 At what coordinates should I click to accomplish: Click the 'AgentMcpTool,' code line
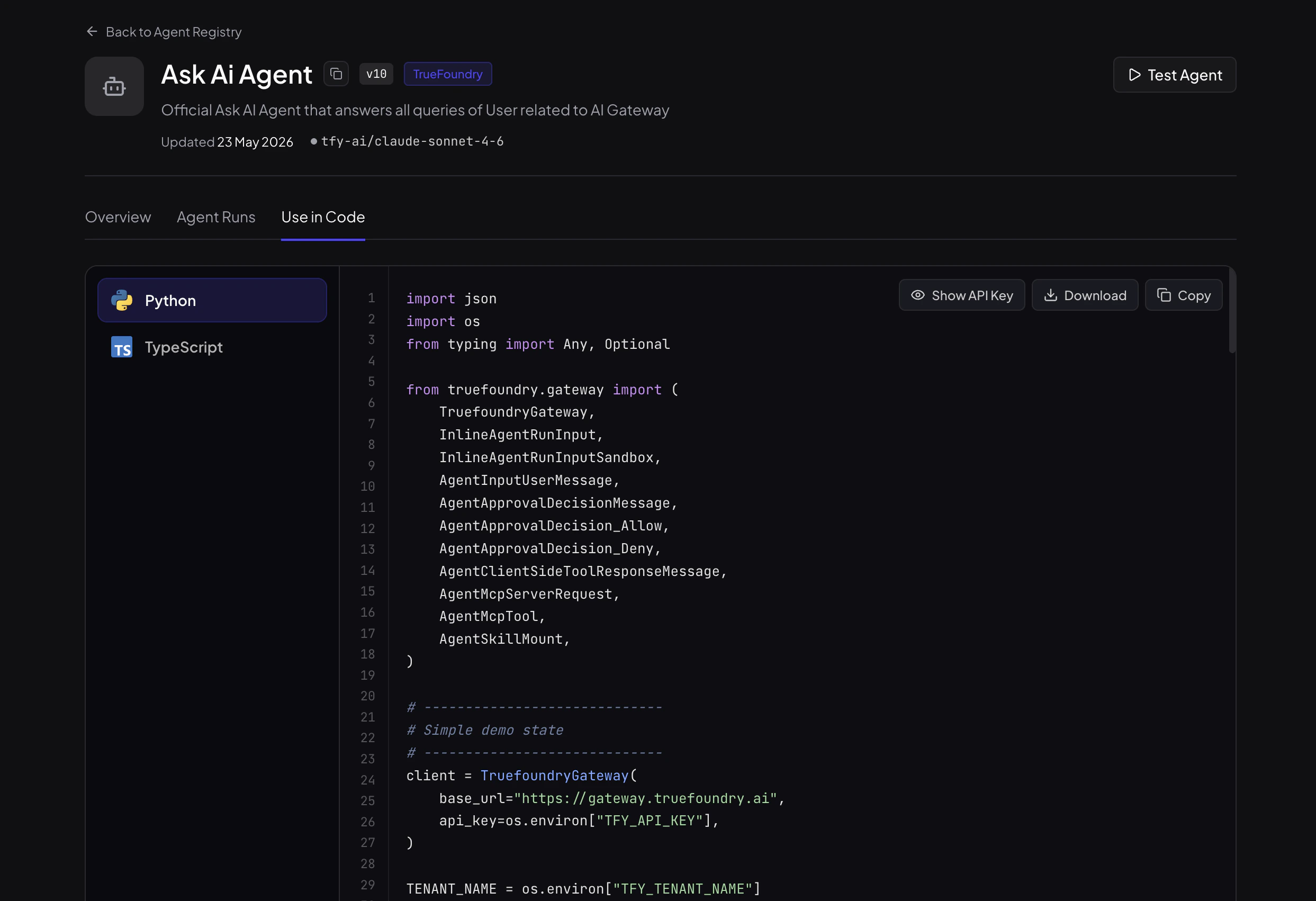[x=492, y=616]
